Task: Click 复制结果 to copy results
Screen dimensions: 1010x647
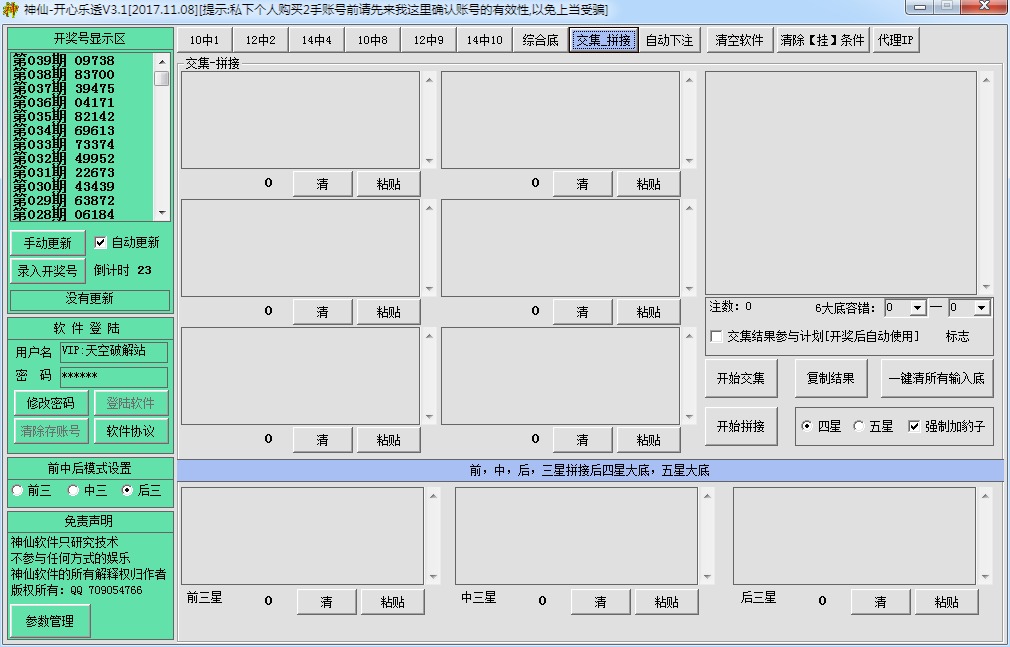Action: 831,378
